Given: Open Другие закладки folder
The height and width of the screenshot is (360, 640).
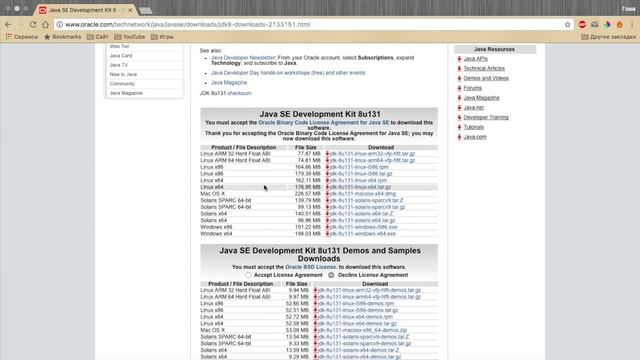Looking at the screenshot, I should coord(609,37).
